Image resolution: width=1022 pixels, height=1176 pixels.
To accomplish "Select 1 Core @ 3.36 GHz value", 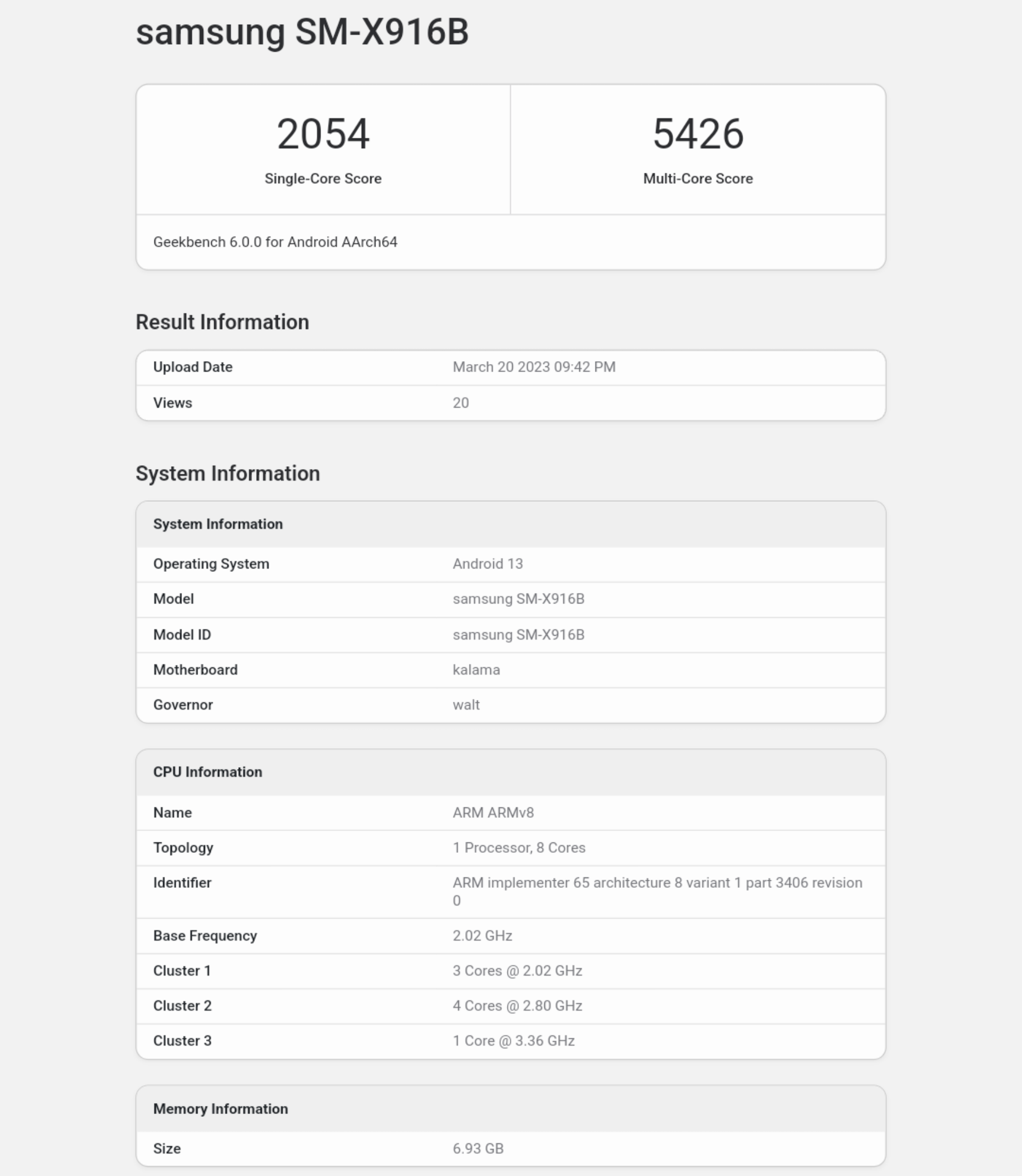I will [514, 1040].
